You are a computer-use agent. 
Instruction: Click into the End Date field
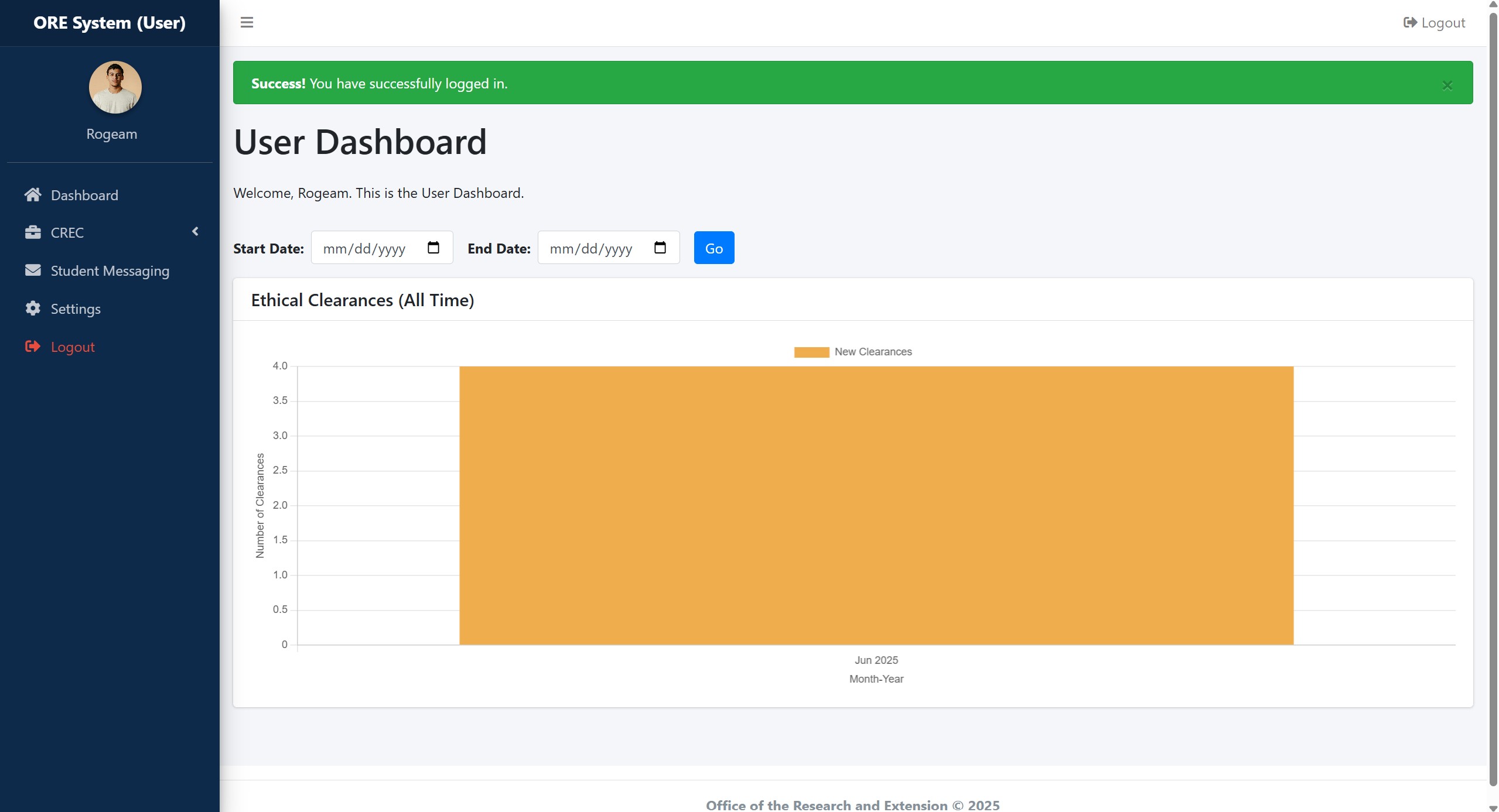[x=591, y=248]
